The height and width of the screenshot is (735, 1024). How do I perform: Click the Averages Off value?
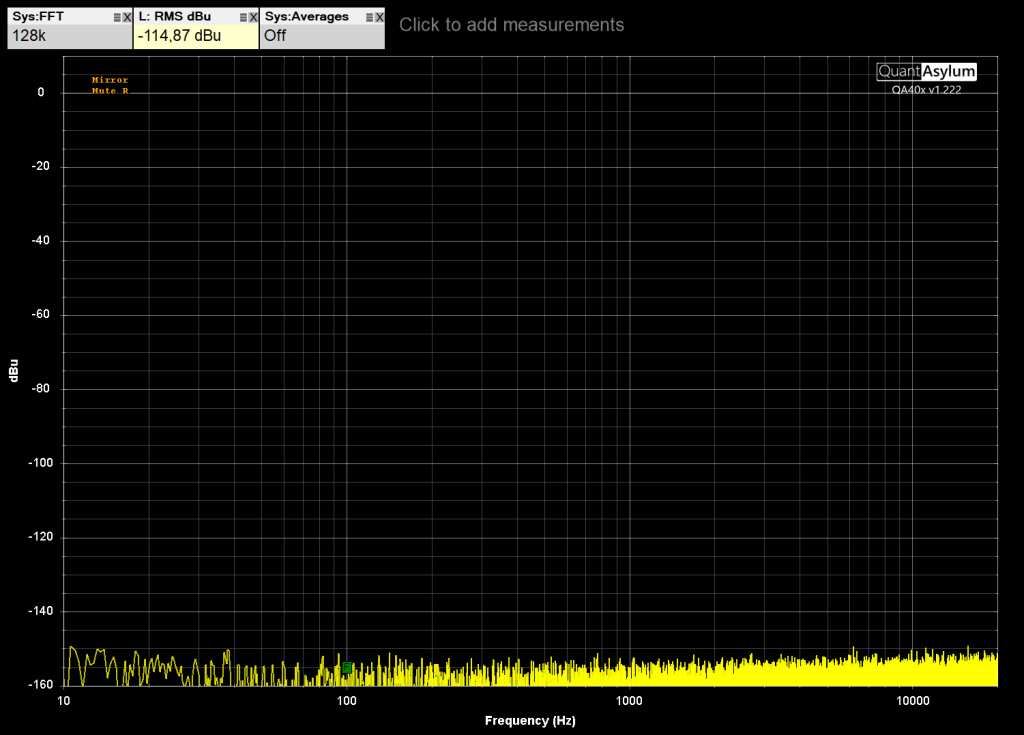(275, 36)
